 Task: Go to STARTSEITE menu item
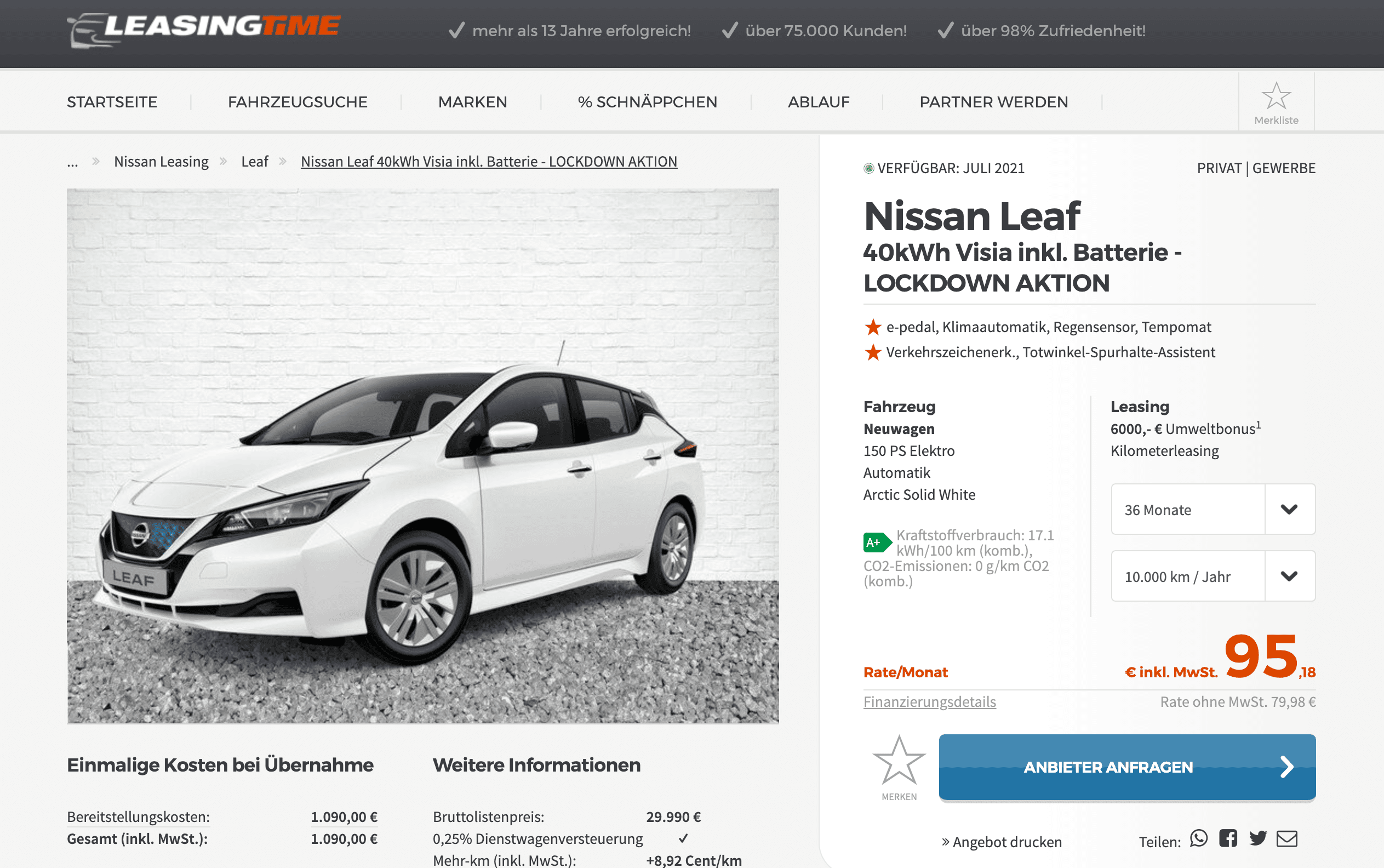pyautogui.click(x=112, y=102)
